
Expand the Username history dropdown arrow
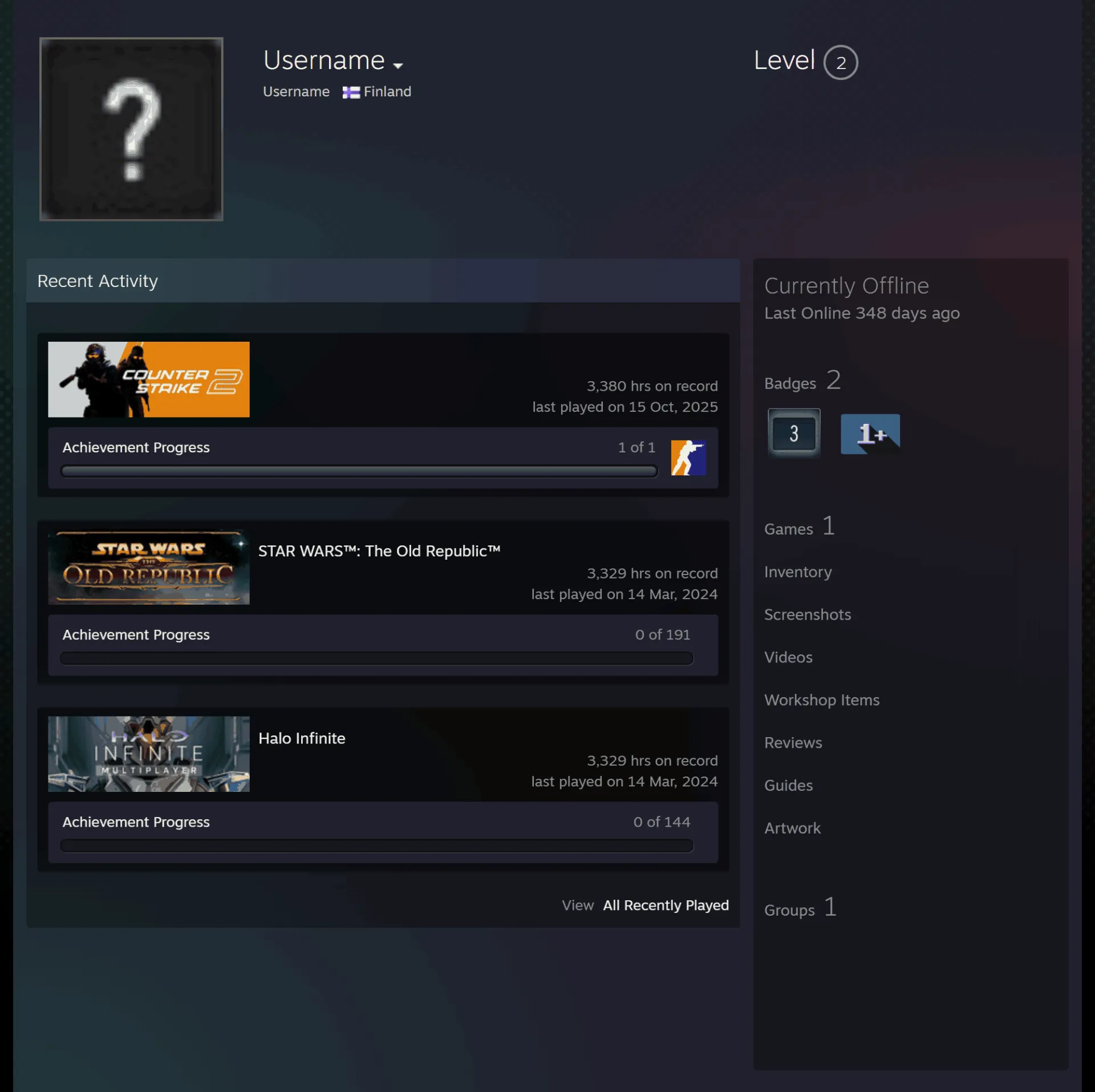coord(398,66)
